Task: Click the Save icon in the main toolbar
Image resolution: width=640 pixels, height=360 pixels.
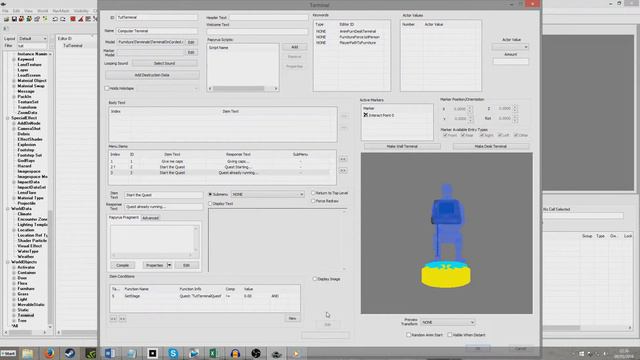Action: (x=14, y=19)
